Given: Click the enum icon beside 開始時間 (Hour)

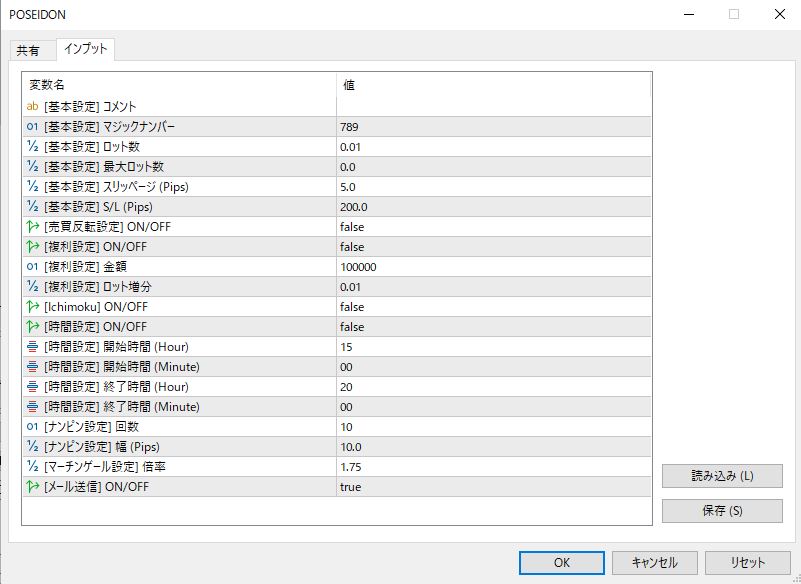Looking at the screenshot, I should pyautogui.click(x=32, y=346).
